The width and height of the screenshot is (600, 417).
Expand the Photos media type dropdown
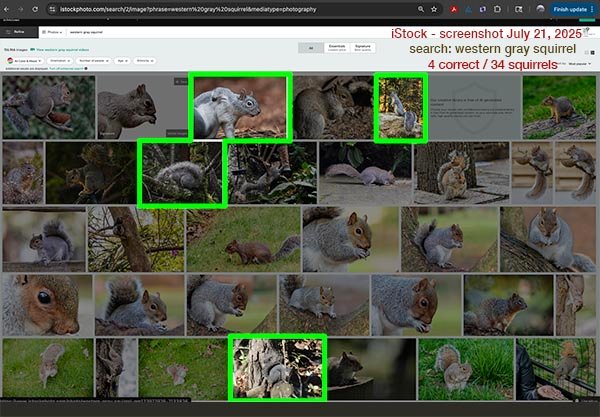point(52,32)
